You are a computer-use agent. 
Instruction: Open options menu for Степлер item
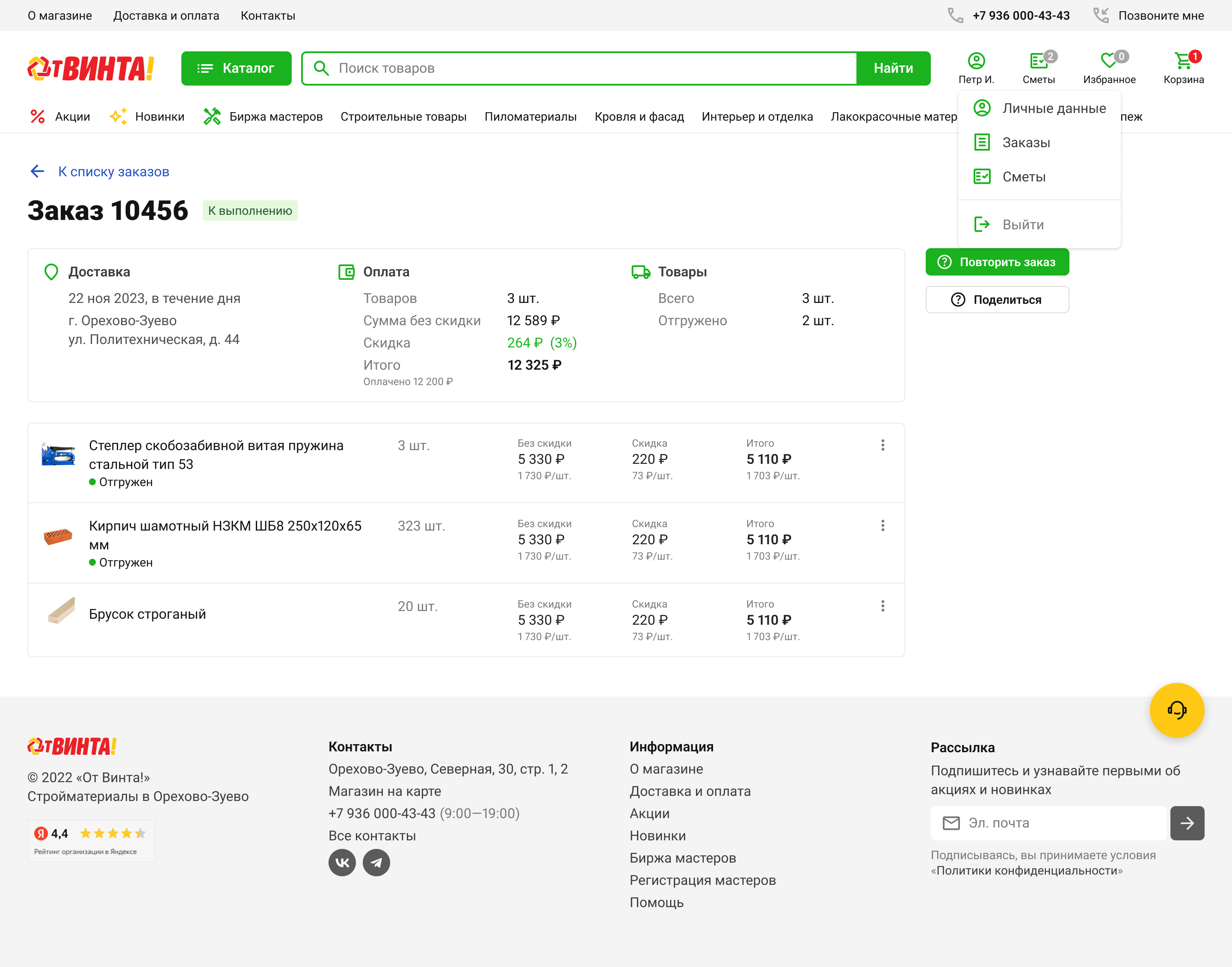[x=882, y=445]
